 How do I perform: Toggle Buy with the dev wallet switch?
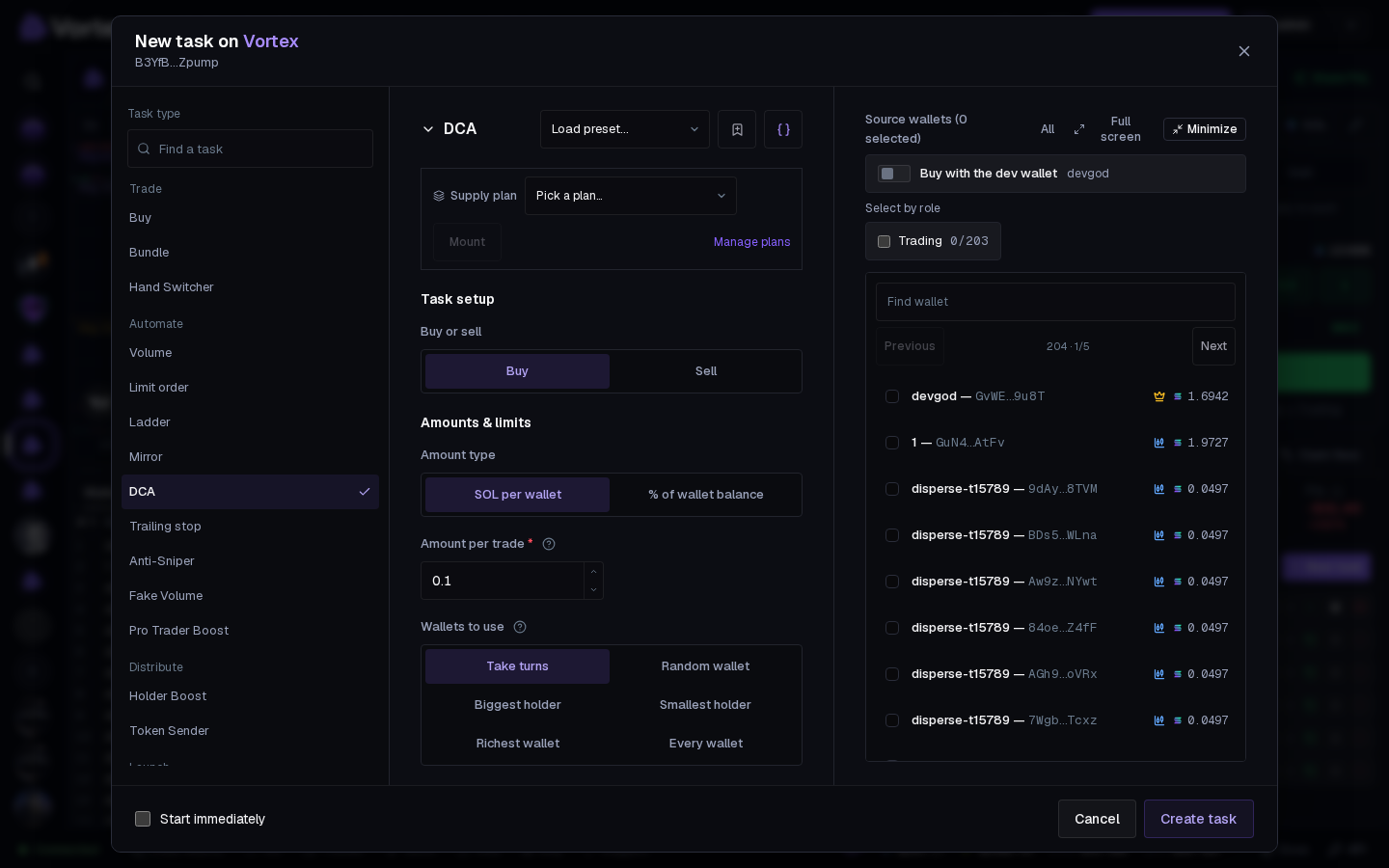(894, 174)
